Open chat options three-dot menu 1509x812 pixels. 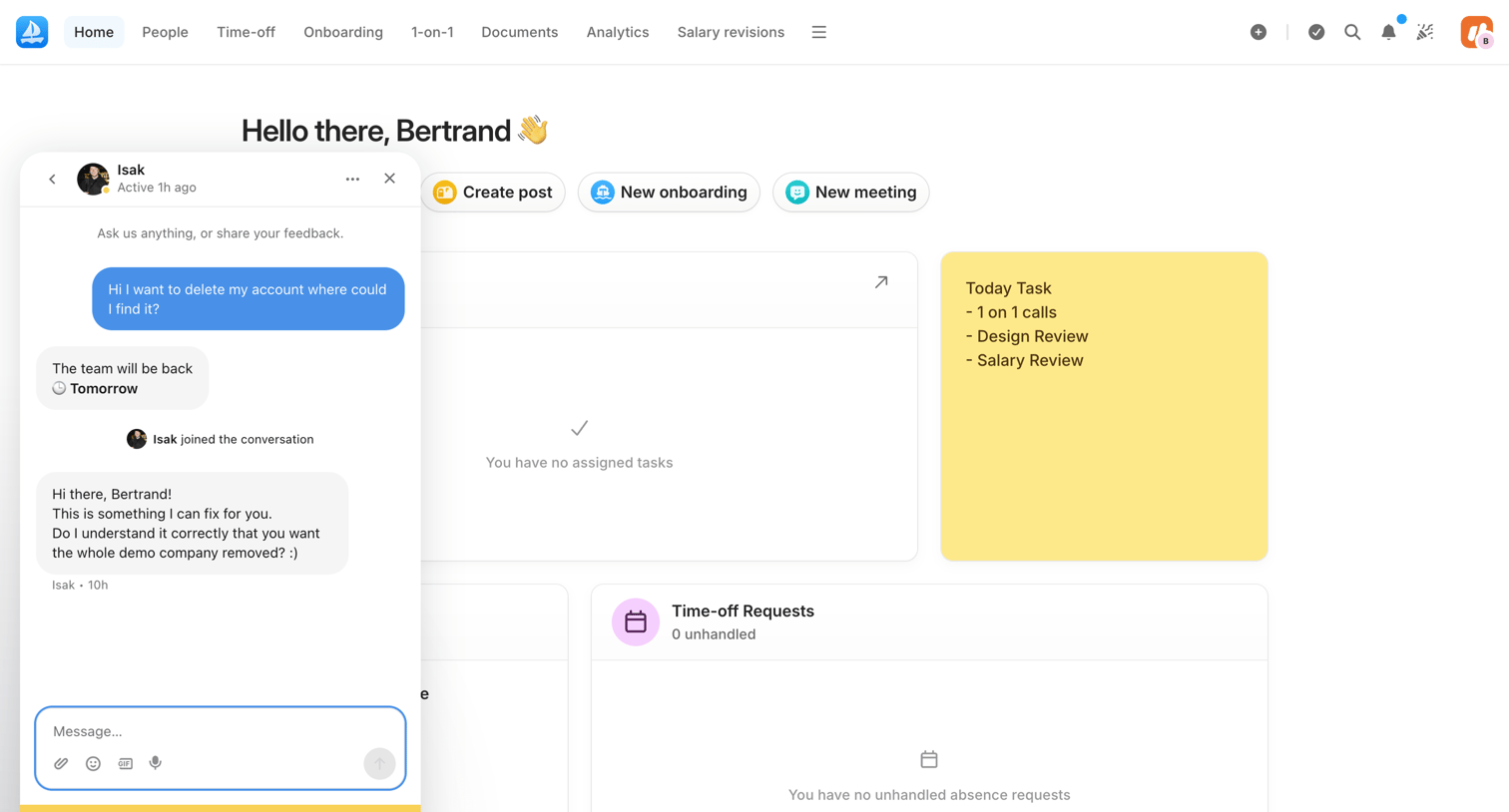click(352, 180)
